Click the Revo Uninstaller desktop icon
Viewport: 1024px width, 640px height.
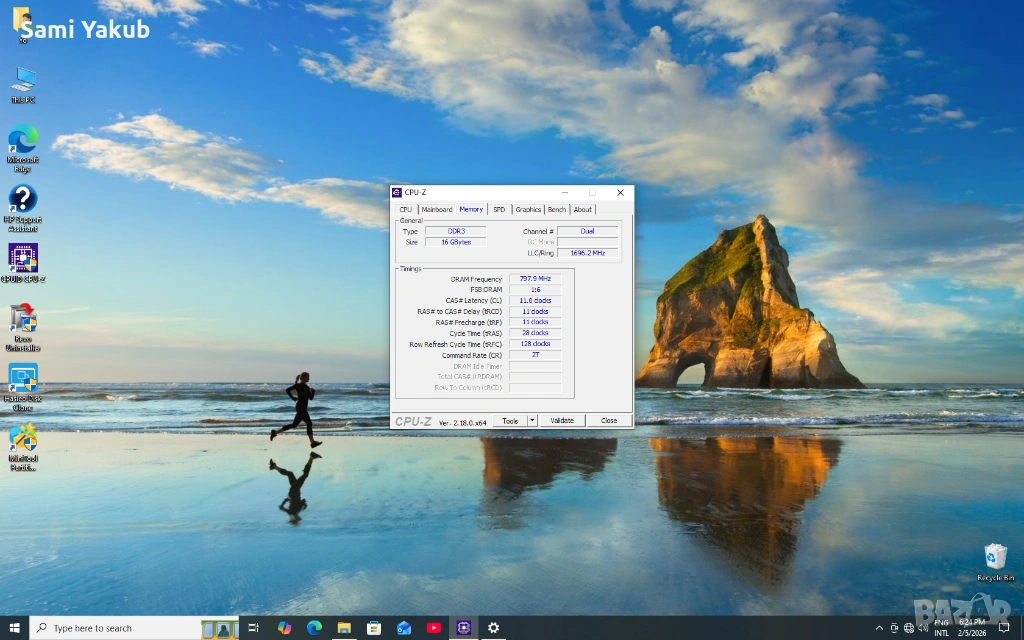(x=23, y=320)
